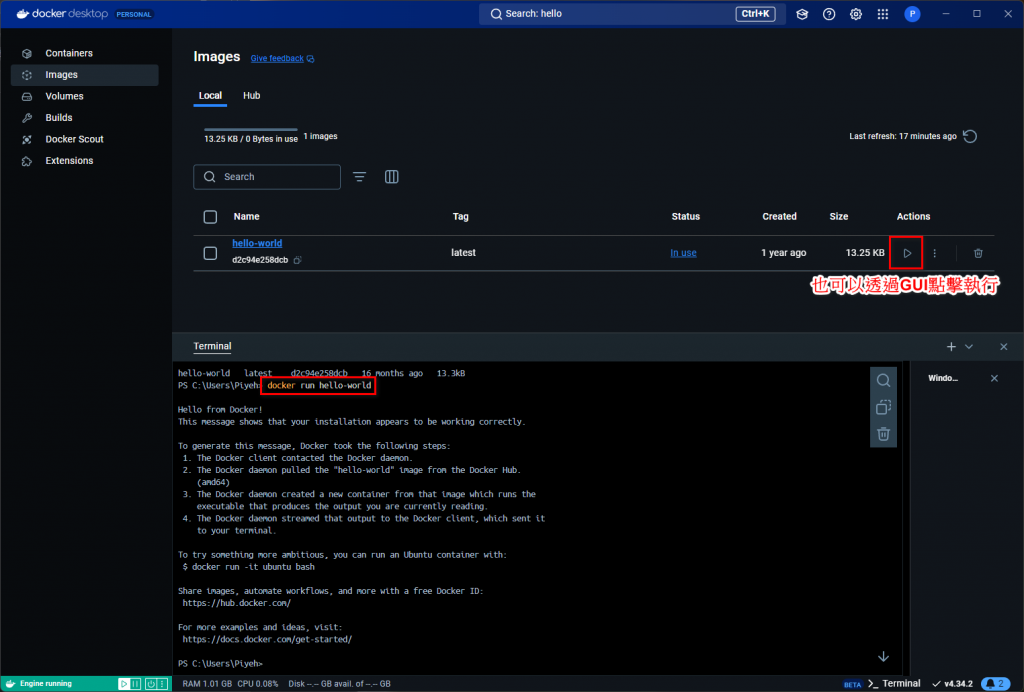Click the Give feedback link

[x=282, y=58]
